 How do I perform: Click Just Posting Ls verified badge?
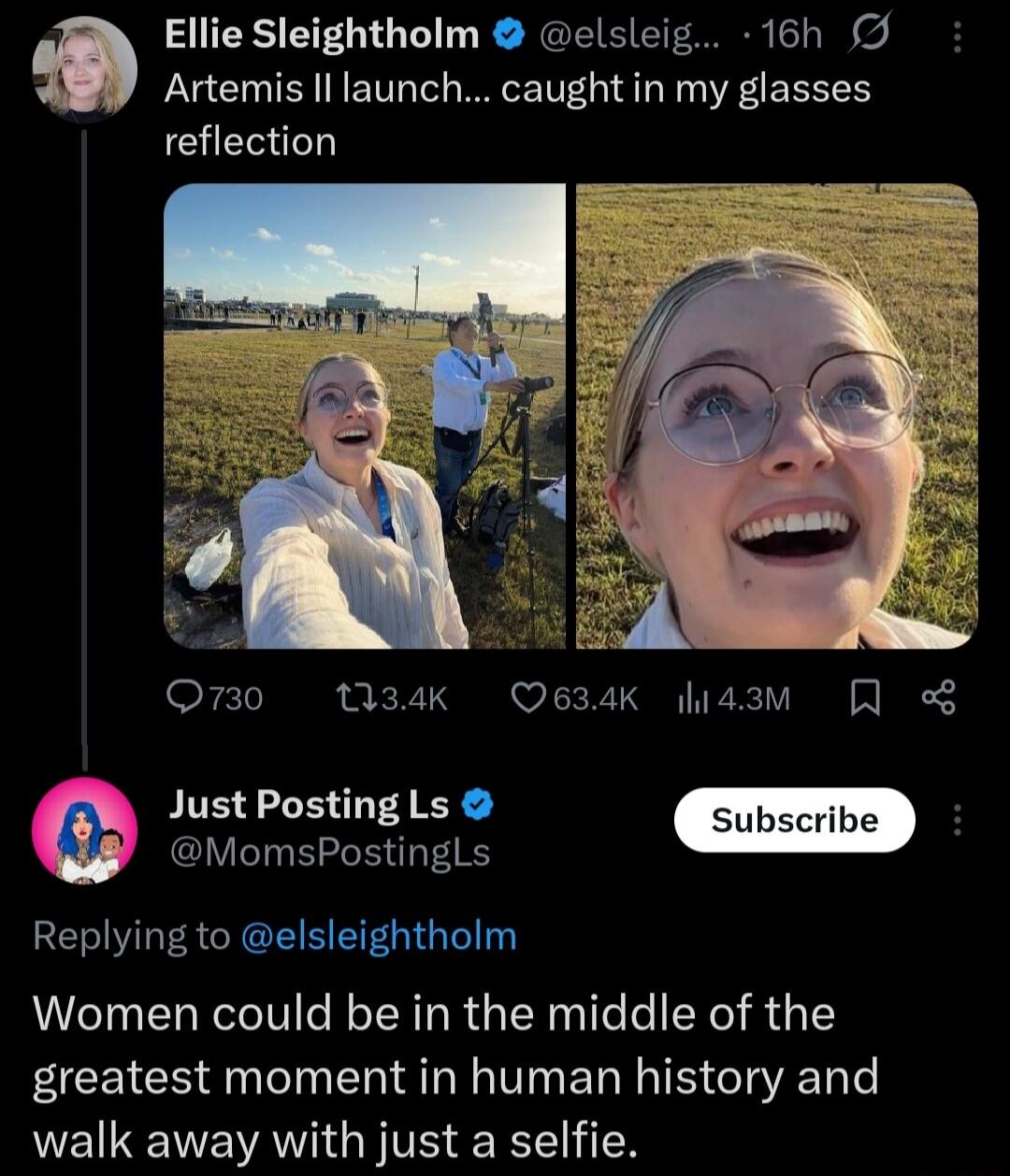(476, 804)
